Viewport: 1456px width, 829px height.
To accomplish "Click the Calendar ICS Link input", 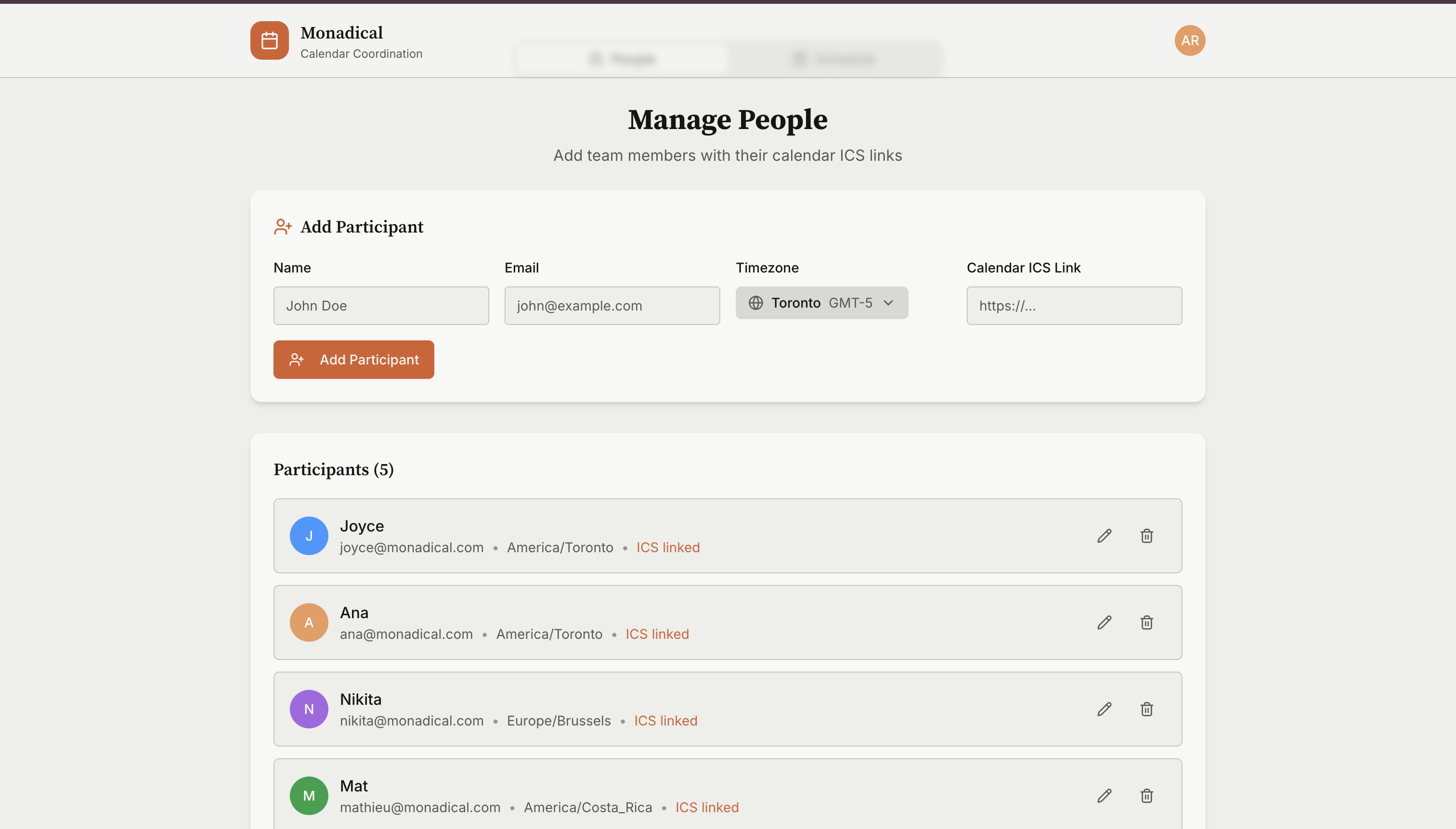I will (x=1073, y=306).
